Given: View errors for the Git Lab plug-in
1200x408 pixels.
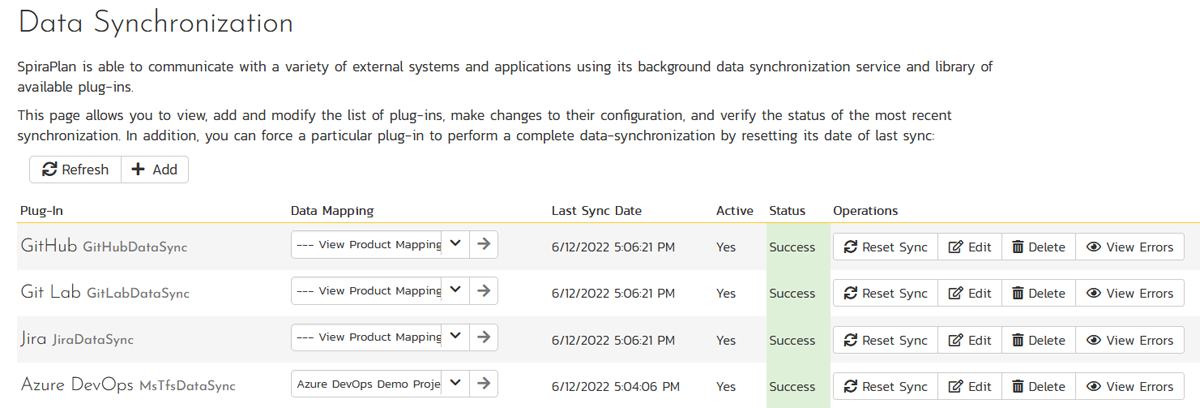Looking at the screenshot, I should click(x=1129, y=293).
